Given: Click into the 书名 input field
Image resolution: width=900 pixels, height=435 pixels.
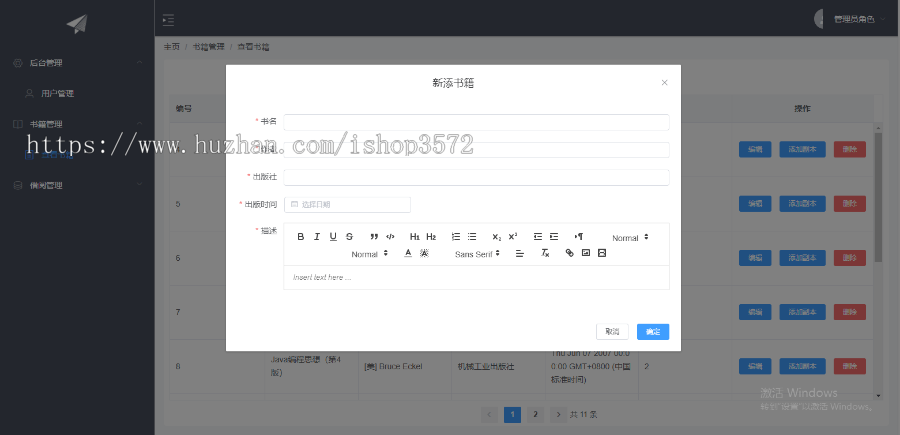Looking at the screenshot, I should 476,122.
